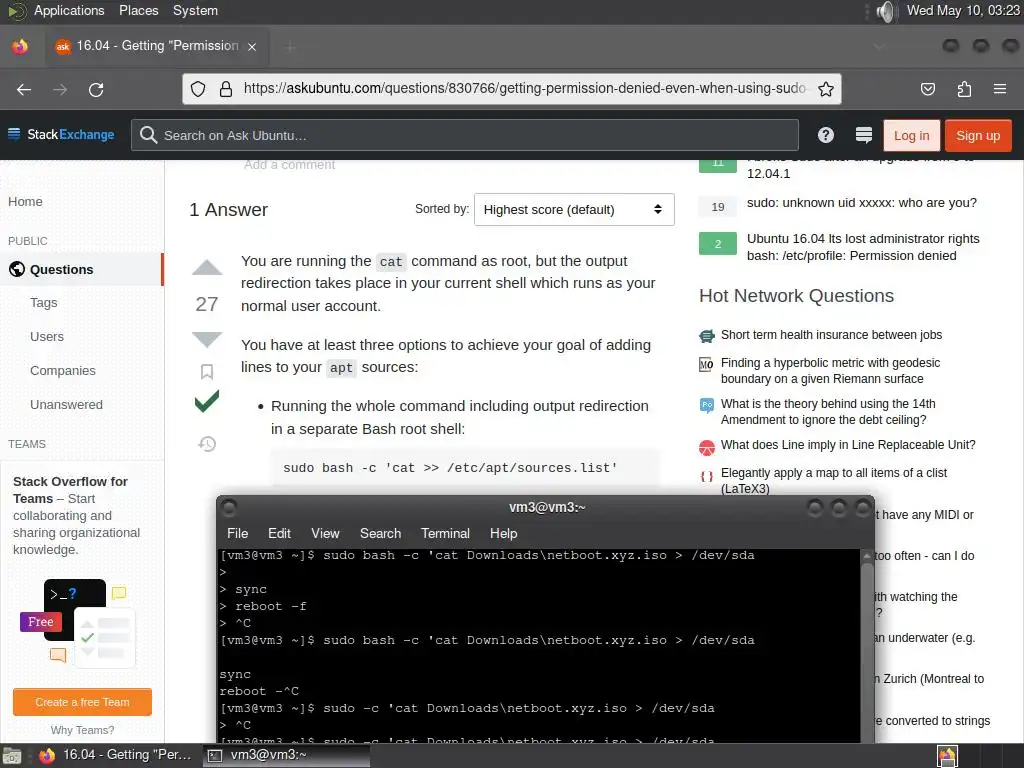Image resolution: width=1024 pixels, height=768 pixels.
Task: Click the Stack Exchange help question-mark icon
Action: (825, 135)
